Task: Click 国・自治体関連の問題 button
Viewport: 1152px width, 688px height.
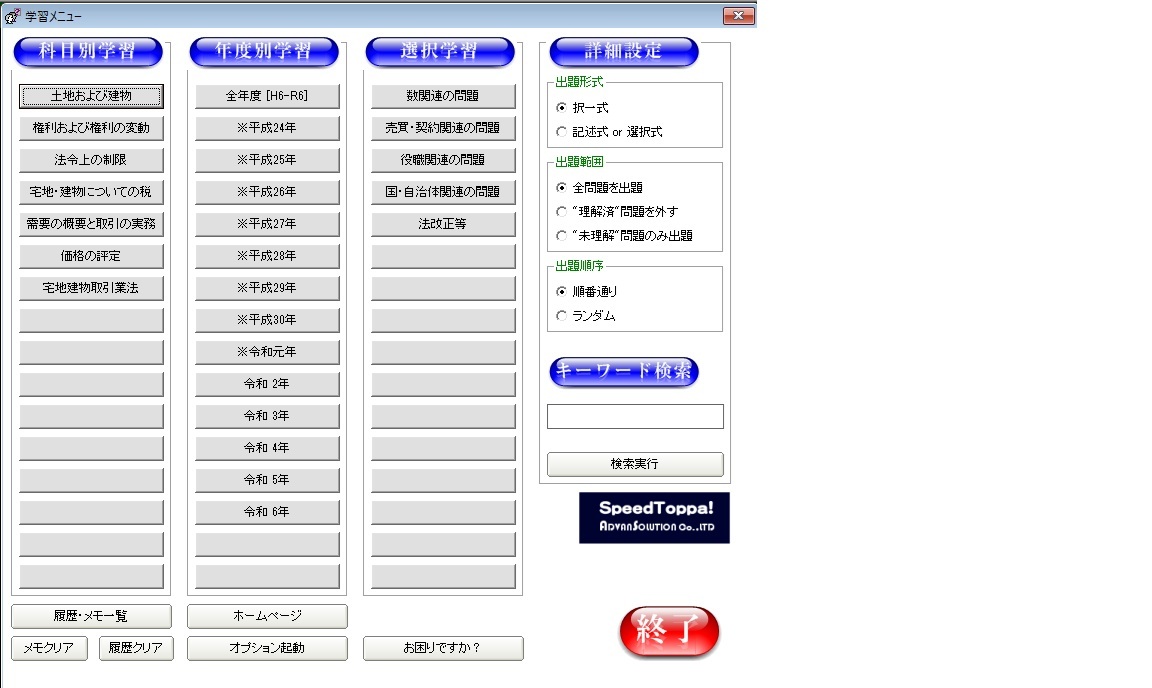Action: (443, 192)
